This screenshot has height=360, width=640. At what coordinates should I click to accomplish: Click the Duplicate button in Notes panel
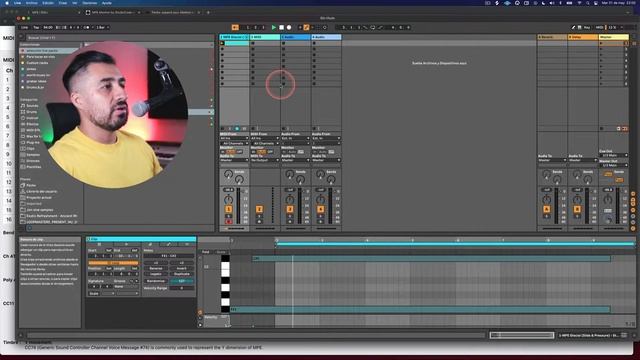pos(182,274)
